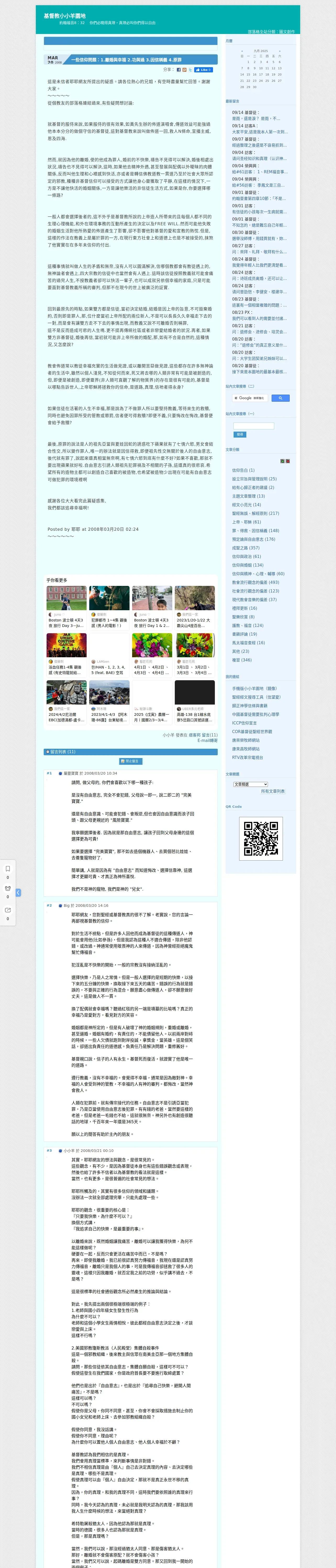Open the 信仰告白 (1) category

tap(243, 470)
